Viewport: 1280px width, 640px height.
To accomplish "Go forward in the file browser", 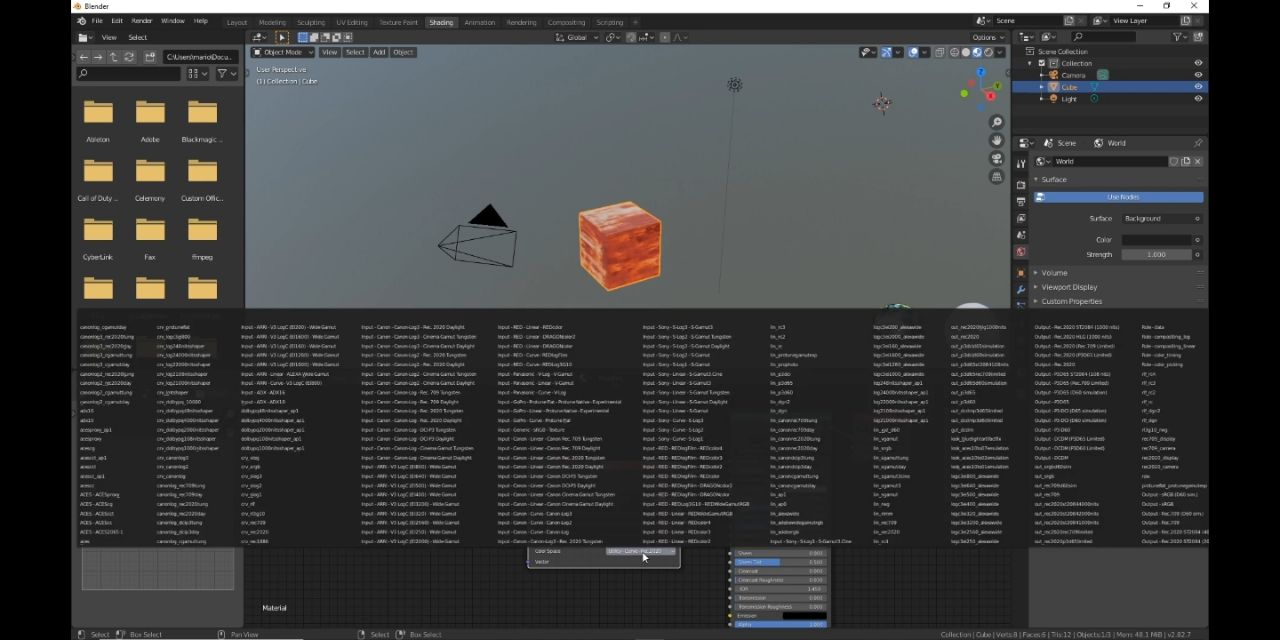I will point(99,57).
